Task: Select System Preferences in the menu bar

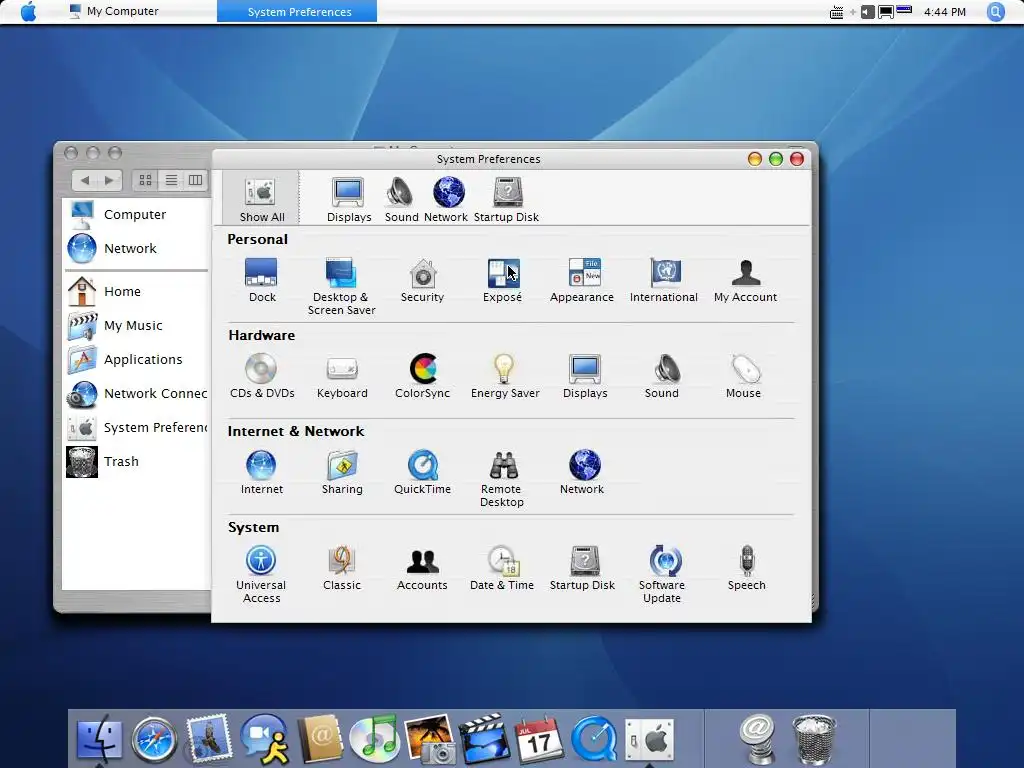Action: pyautogui.click(x=297, y=11)
